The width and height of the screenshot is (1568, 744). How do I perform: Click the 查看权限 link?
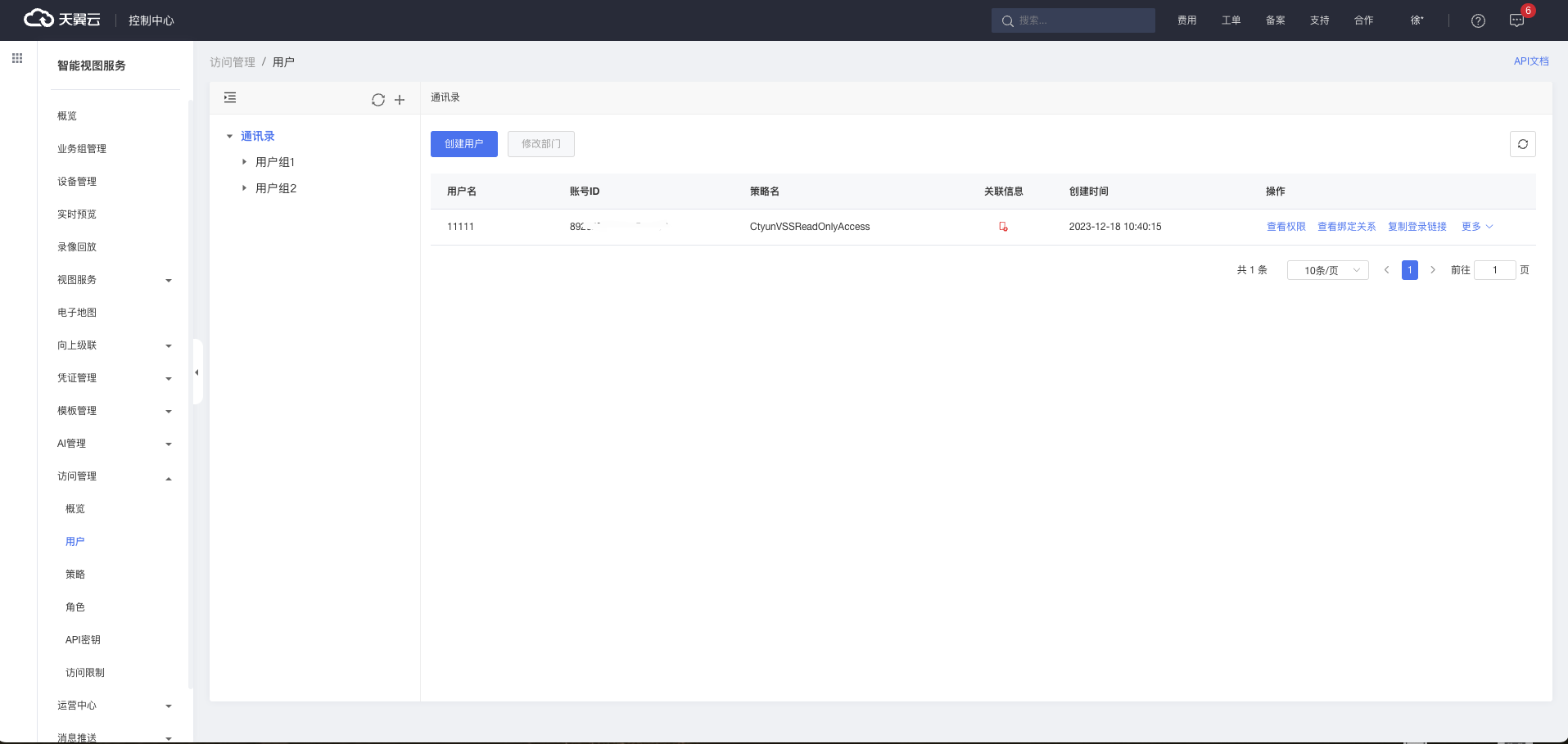pos(1286,227)
